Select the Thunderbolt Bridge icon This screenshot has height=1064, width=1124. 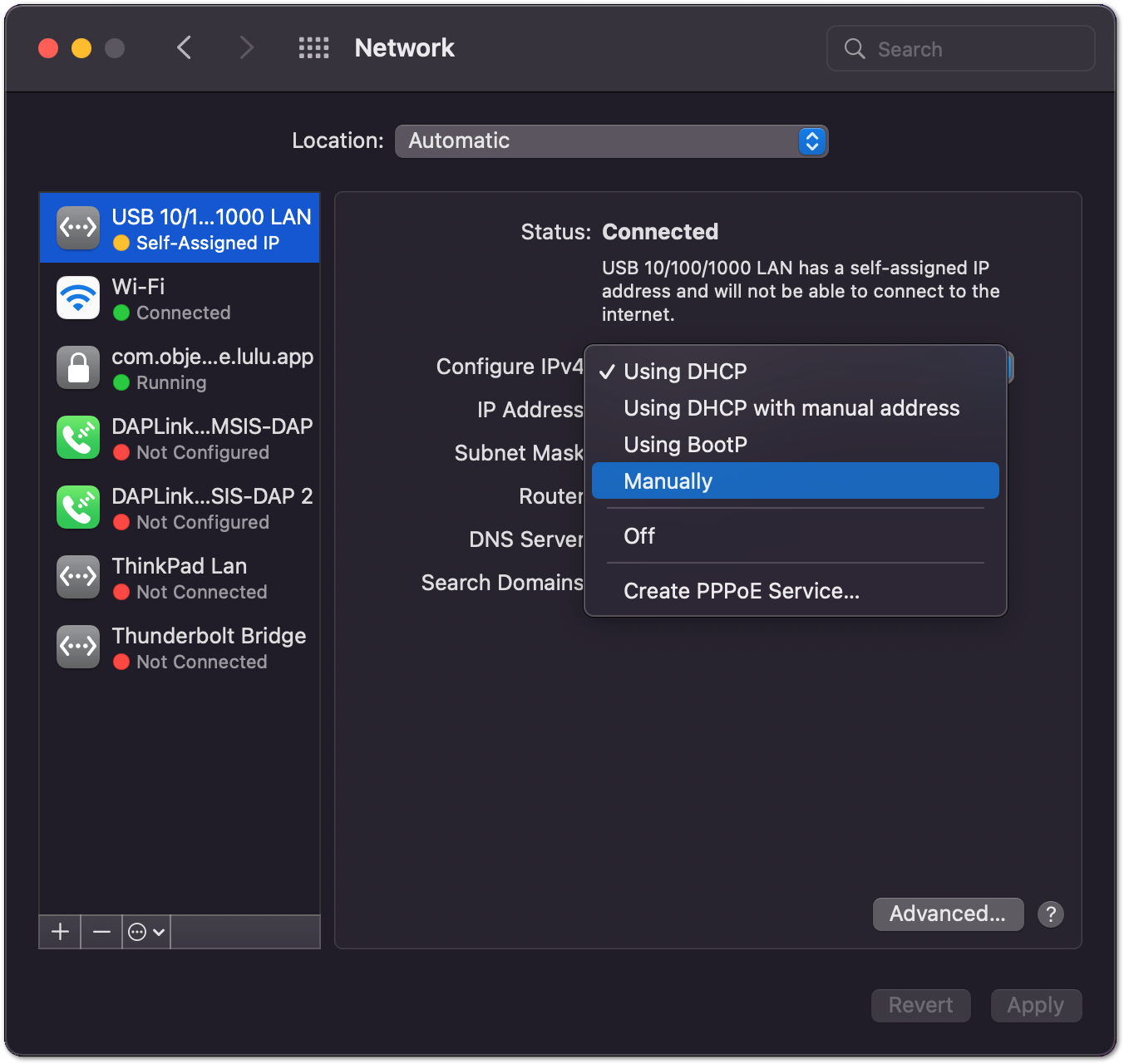(78, 647)
